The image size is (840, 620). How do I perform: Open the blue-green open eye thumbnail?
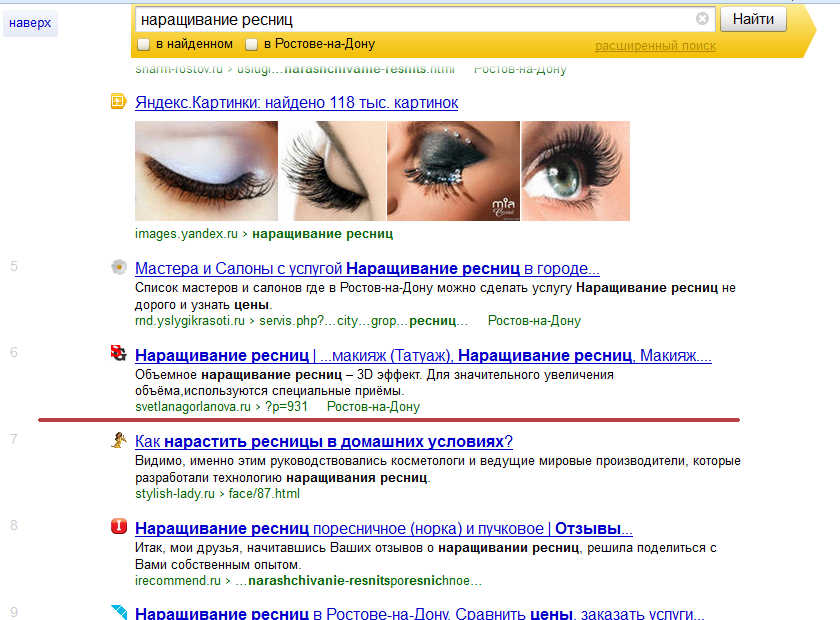pyautogui.click(x=576, y=171)
